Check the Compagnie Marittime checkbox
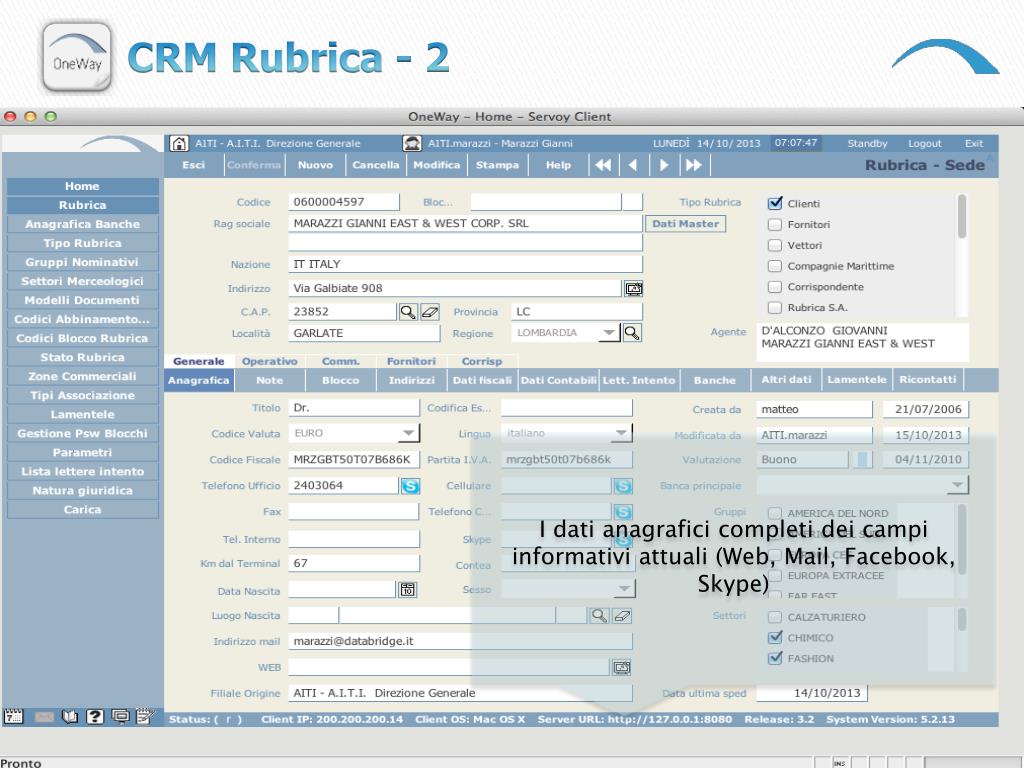This screenshot has height=768, width=1024. pyautogui.click(x=775, y=266)
